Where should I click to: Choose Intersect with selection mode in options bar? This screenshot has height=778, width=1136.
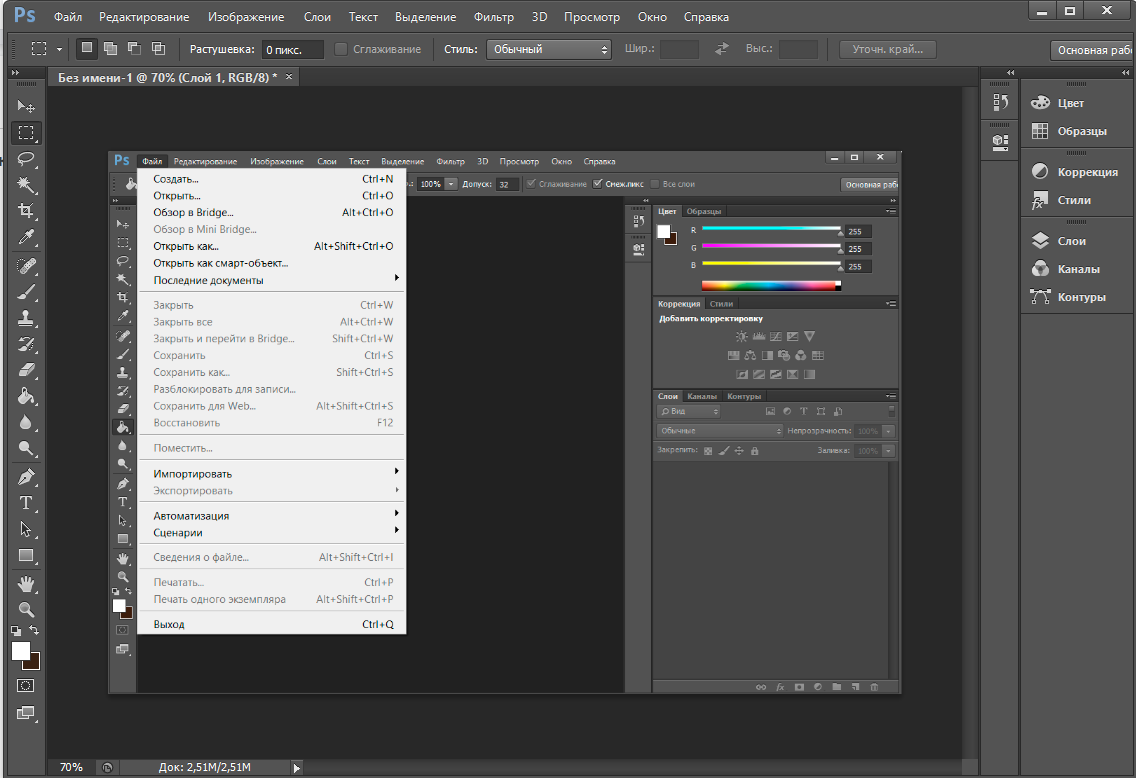click(x=158, y=49)
